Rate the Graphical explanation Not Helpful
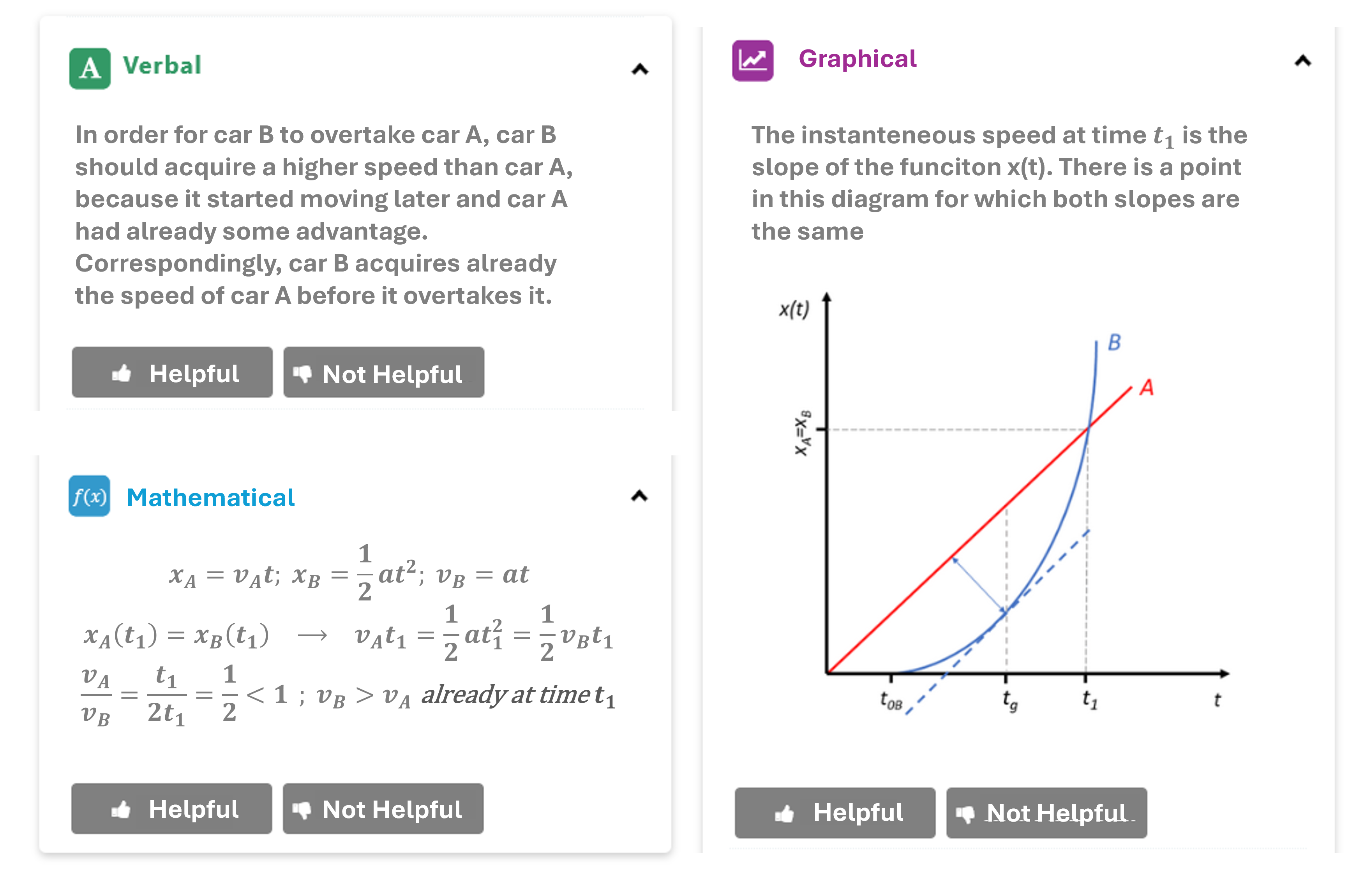1364x896 pixels. point(1046,812)
